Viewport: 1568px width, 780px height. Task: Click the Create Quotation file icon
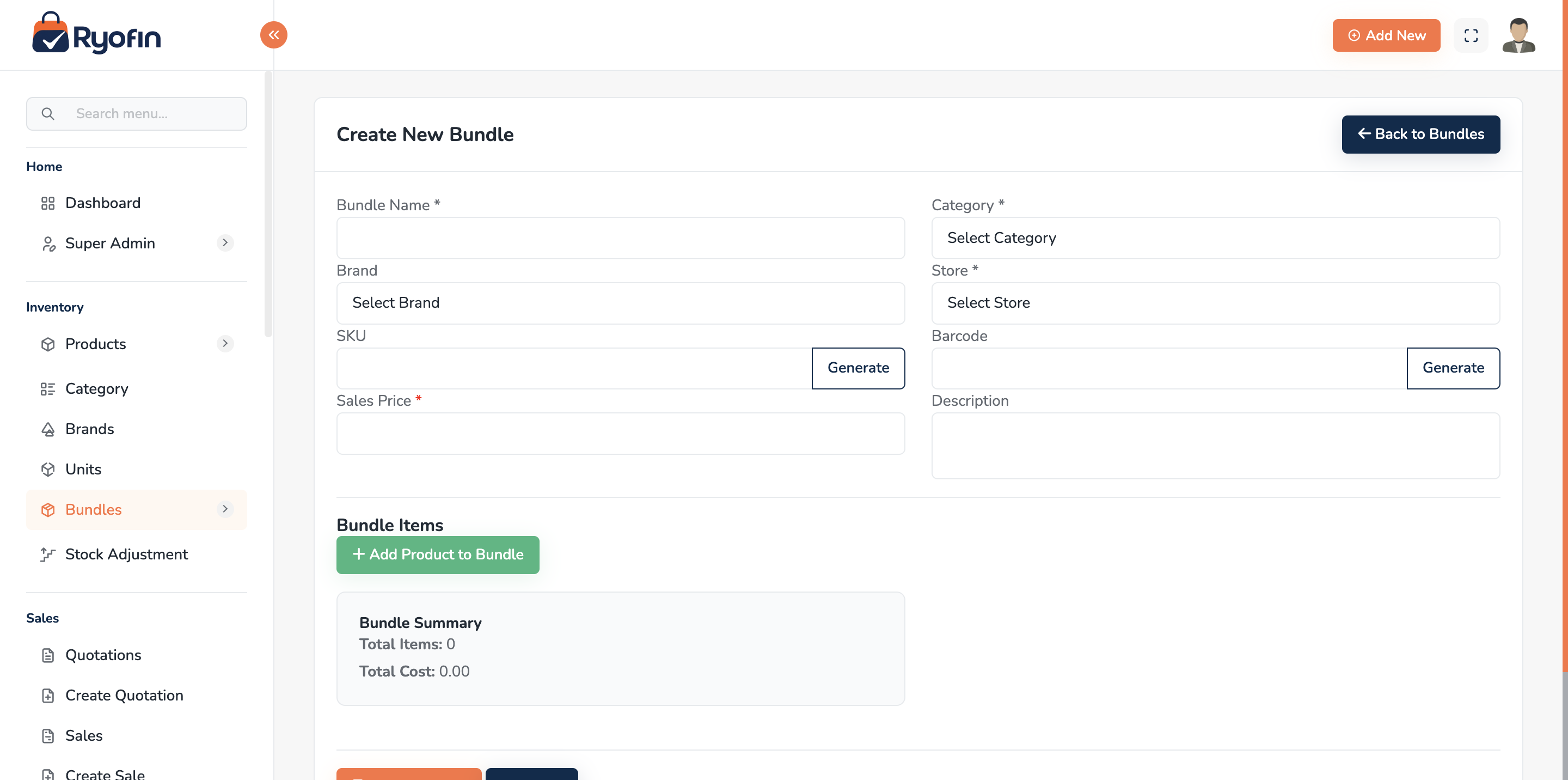tap(48, 696)
